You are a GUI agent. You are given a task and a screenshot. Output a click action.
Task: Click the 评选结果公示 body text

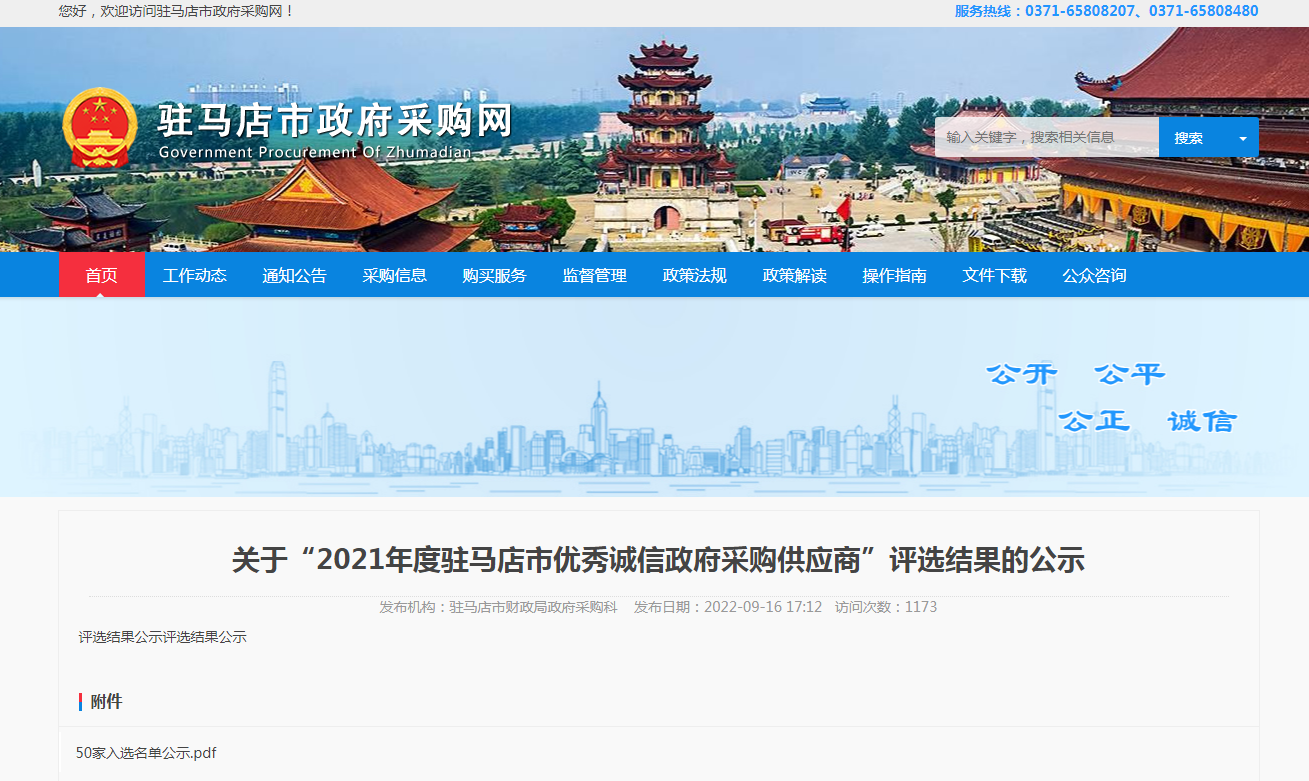(x=163, y=637)
